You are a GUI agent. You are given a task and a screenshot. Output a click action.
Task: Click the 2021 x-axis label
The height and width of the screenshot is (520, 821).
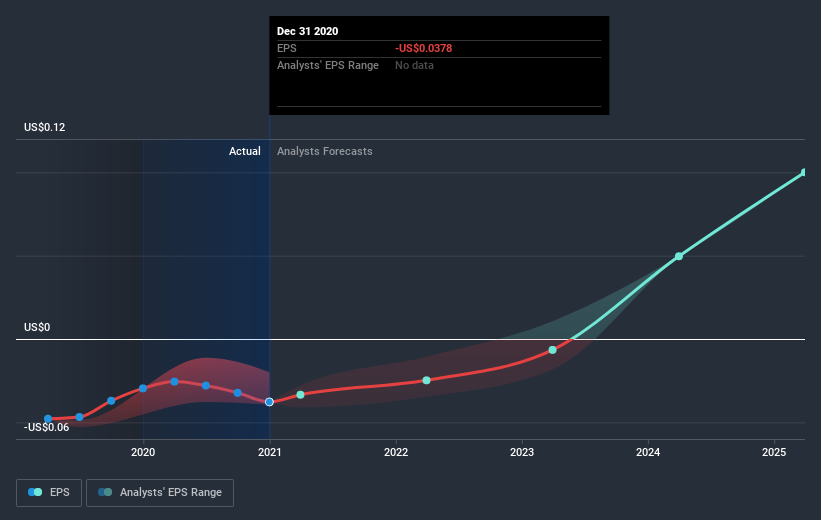[x=269, y=452]
